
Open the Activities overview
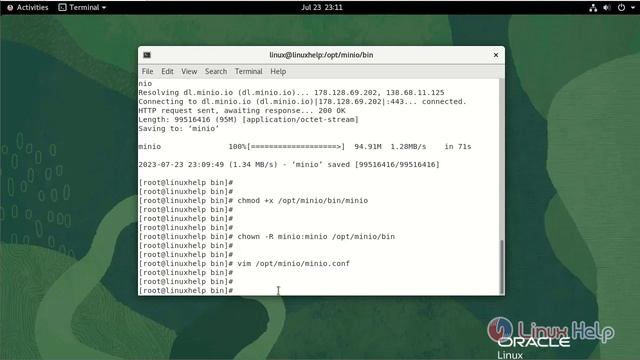pyautogui.click(x=27, y=7)
